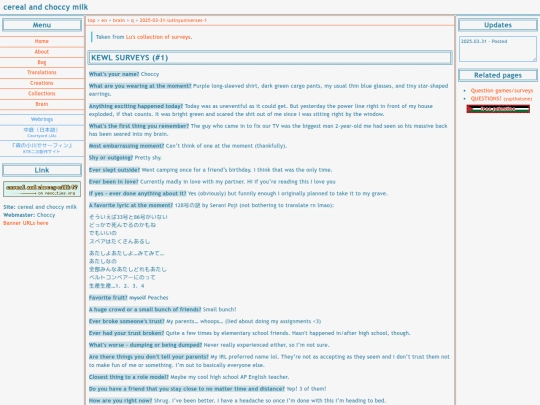The image size is (540, 405).
Task: Open the Webrings link in sidebar
Action: [42, 119]
